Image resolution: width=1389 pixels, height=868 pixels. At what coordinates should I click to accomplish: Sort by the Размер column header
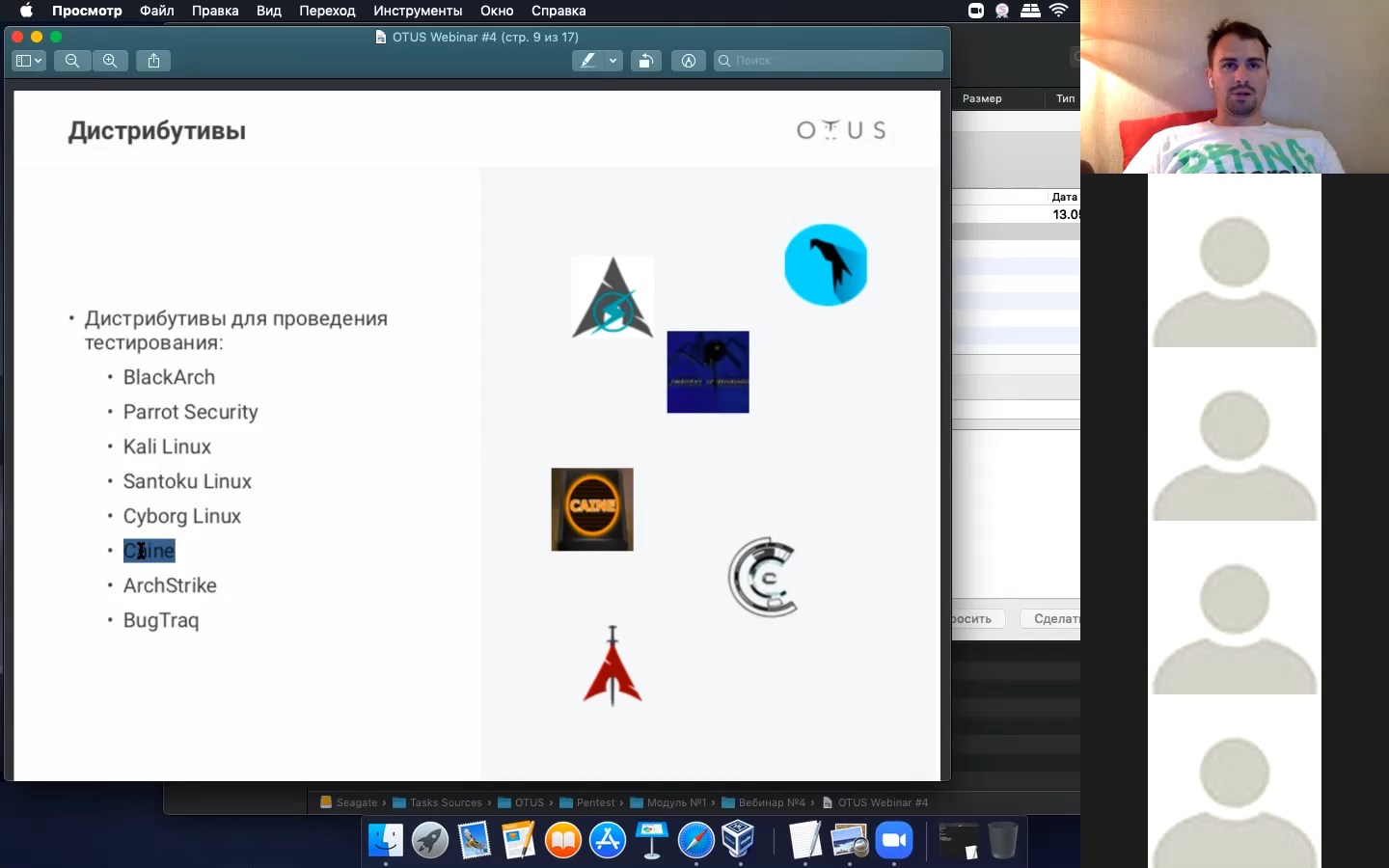tap(982, 98)
